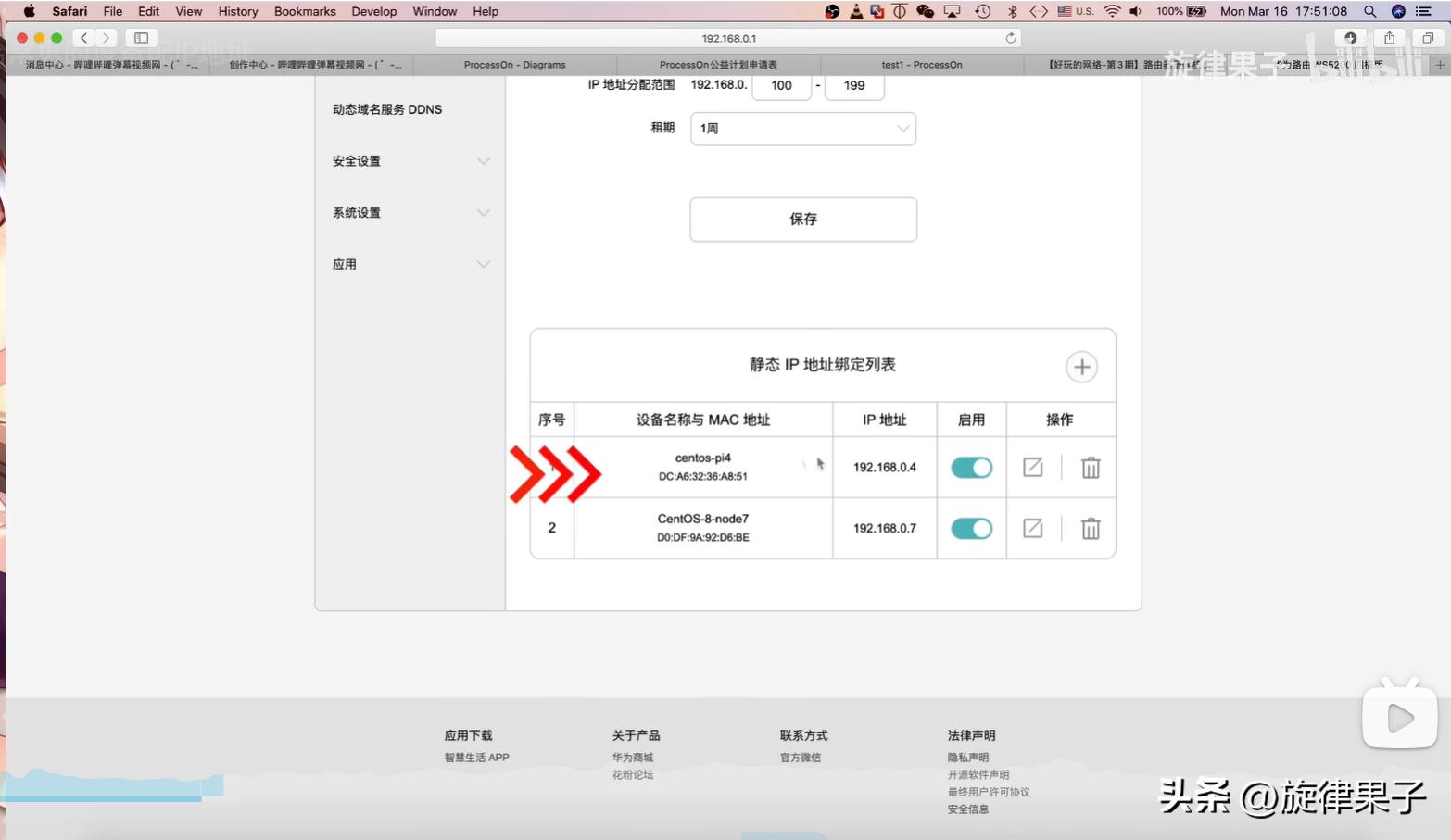Disable the CentOS-8-node7 static IP toggle

coord(971,528)
